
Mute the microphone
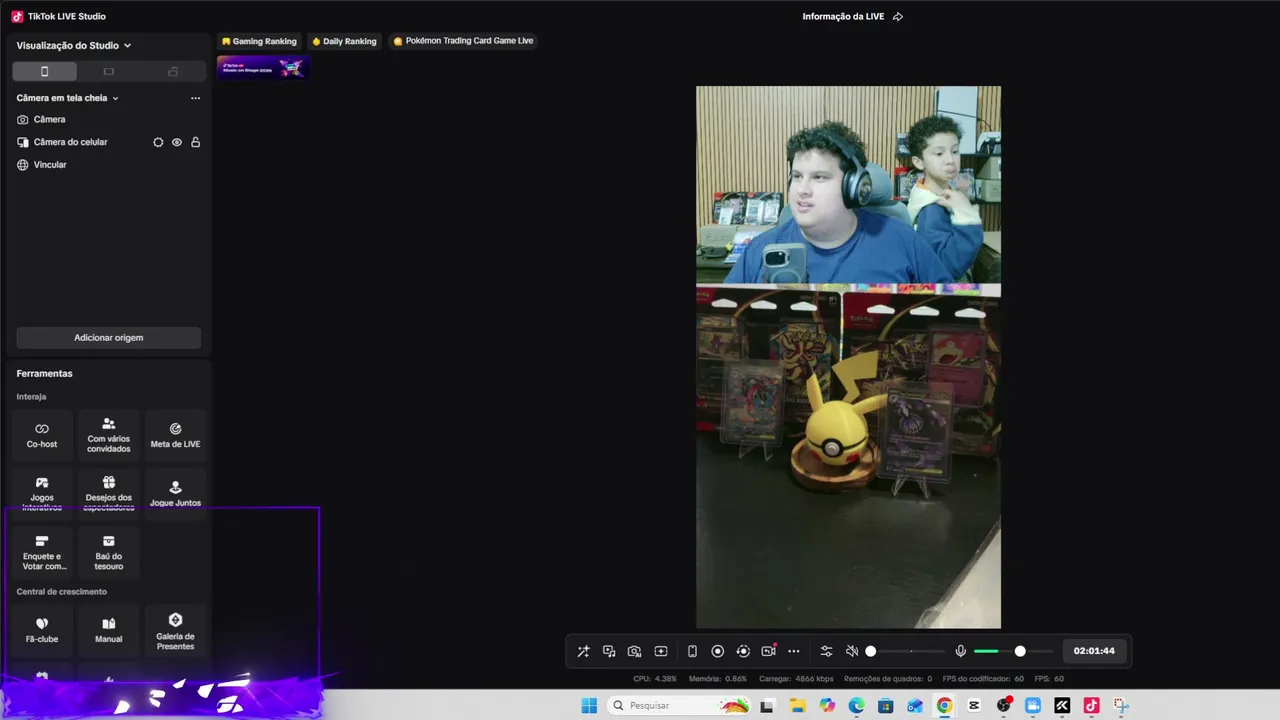tap(960, 651)
